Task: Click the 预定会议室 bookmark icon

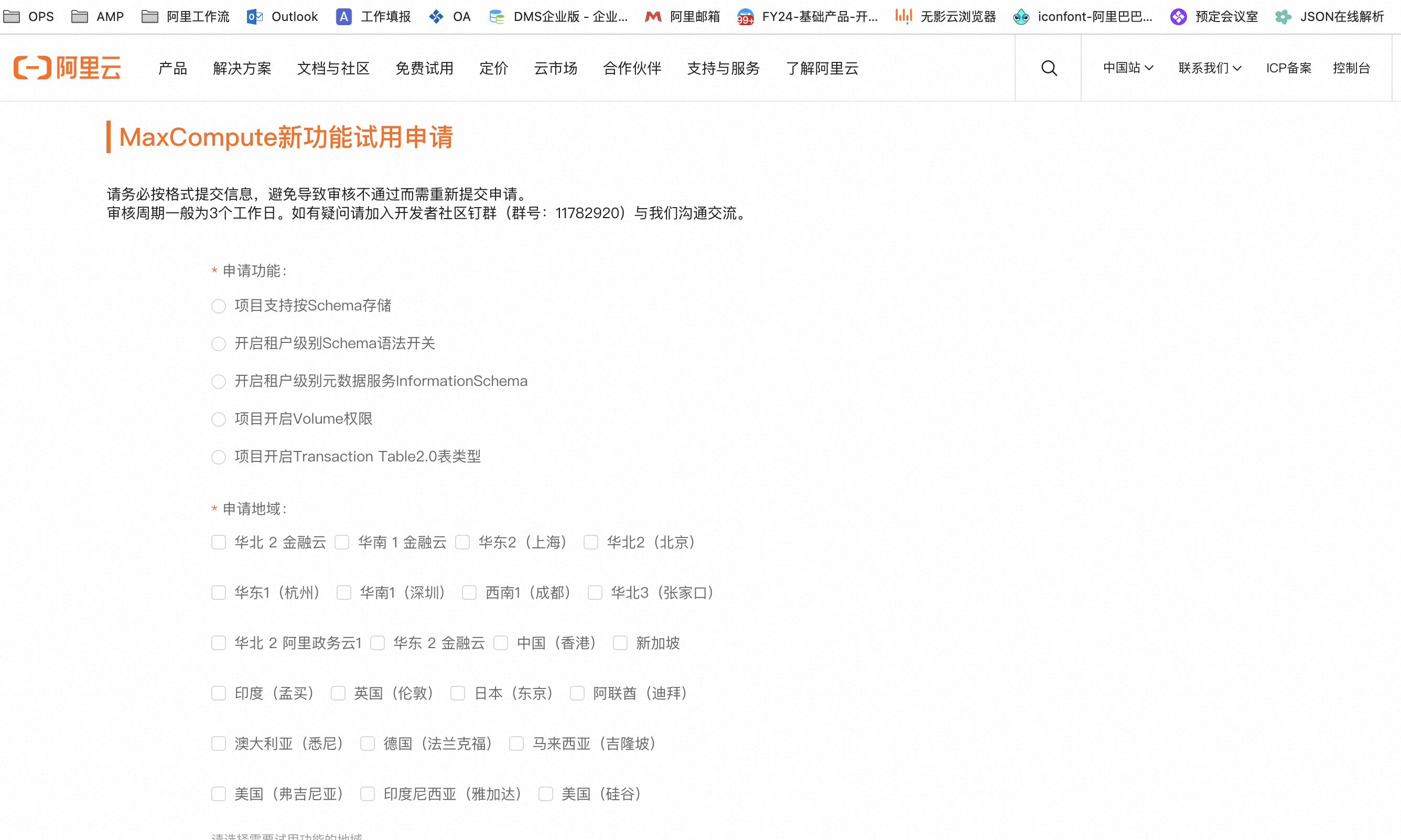Action: (1179, 16)
